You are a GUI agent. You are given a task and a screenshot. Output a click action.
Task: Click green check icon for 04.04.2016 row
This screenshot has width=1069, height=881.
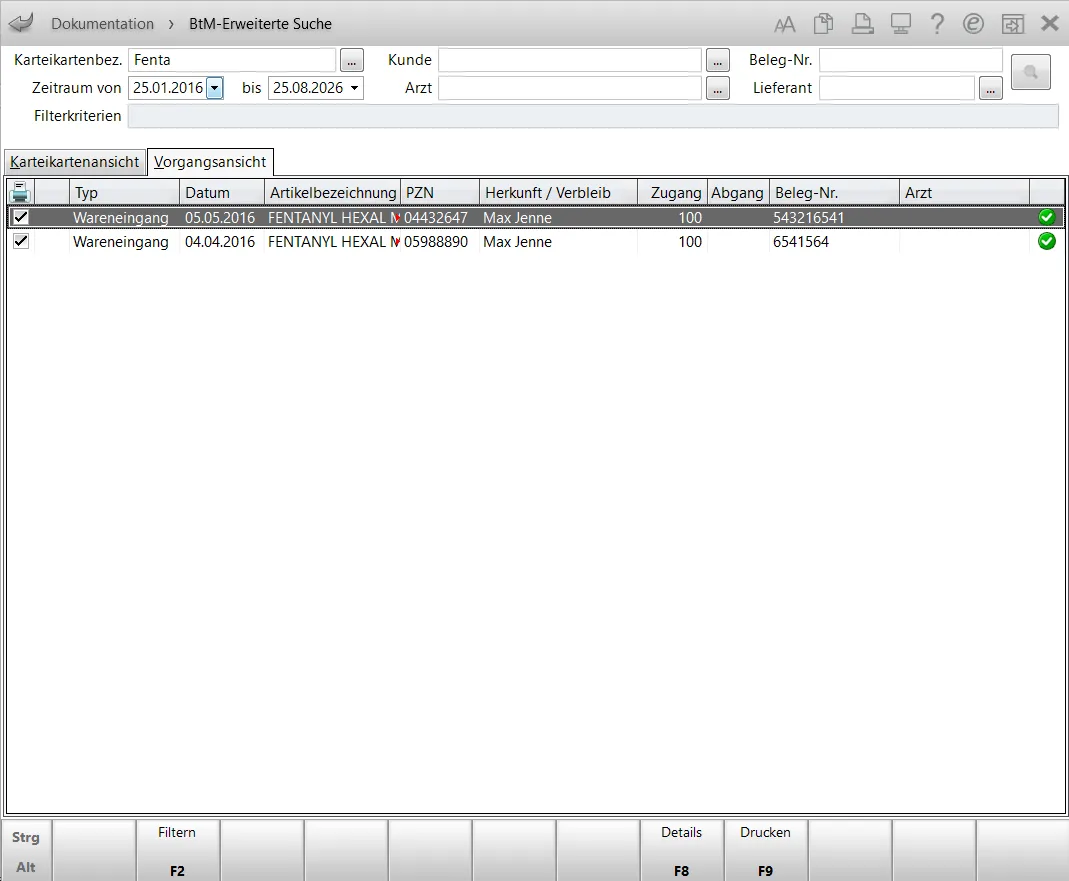click(x=1047, y=241)
